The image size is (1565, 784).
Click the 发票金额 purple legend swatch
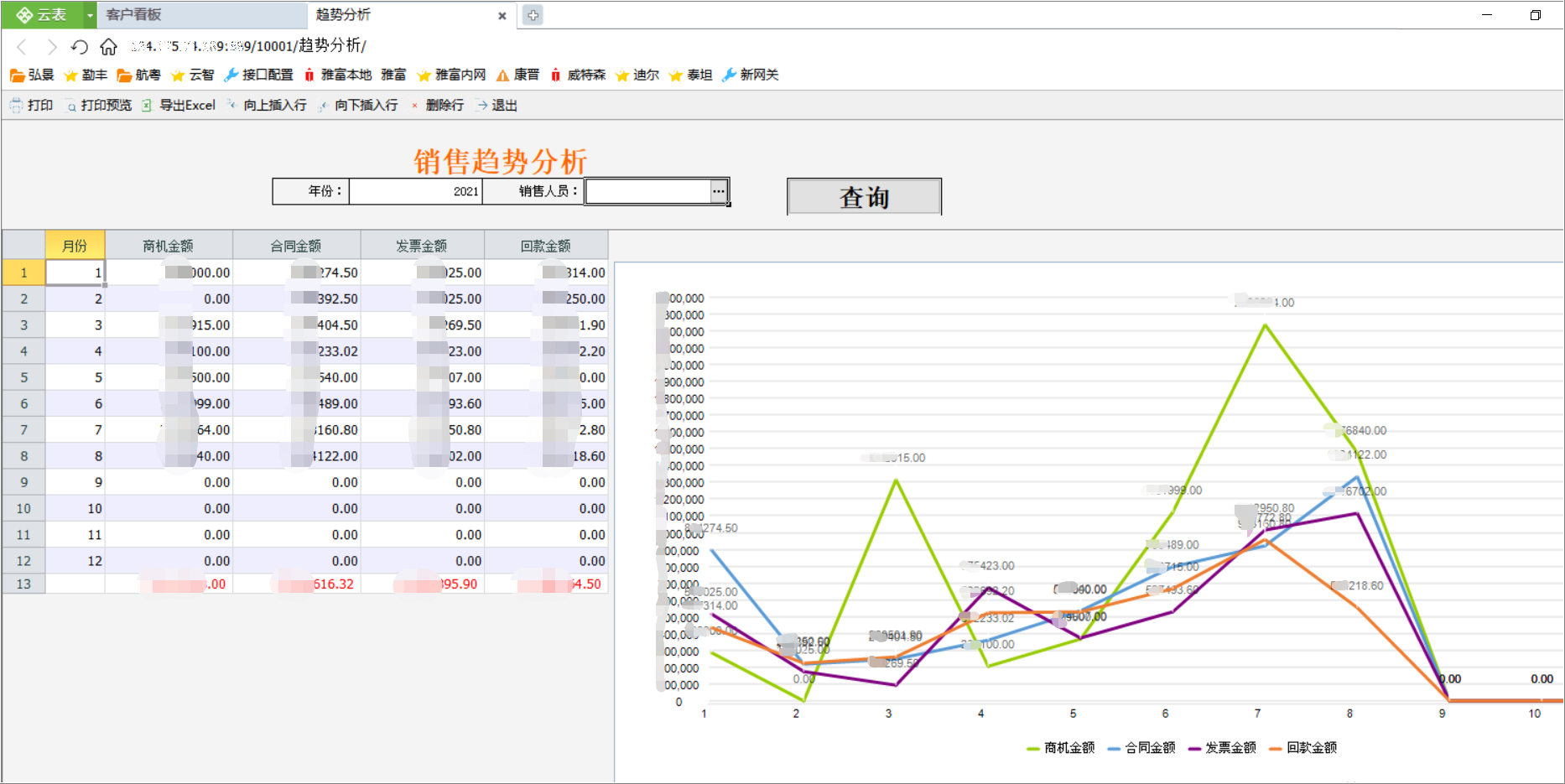1194,748
